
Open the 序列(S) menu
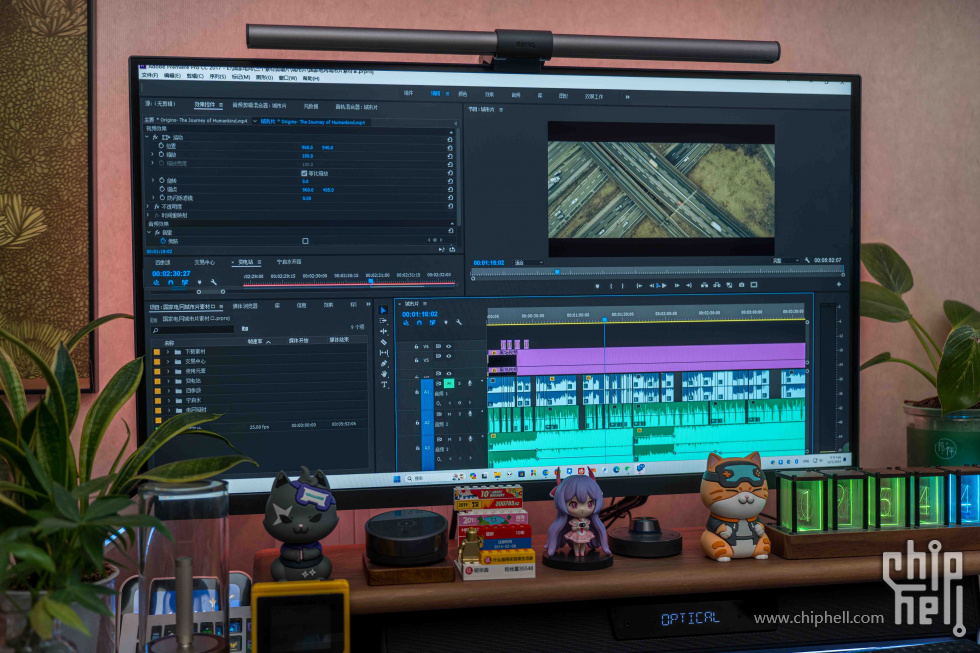click(218, 76)
